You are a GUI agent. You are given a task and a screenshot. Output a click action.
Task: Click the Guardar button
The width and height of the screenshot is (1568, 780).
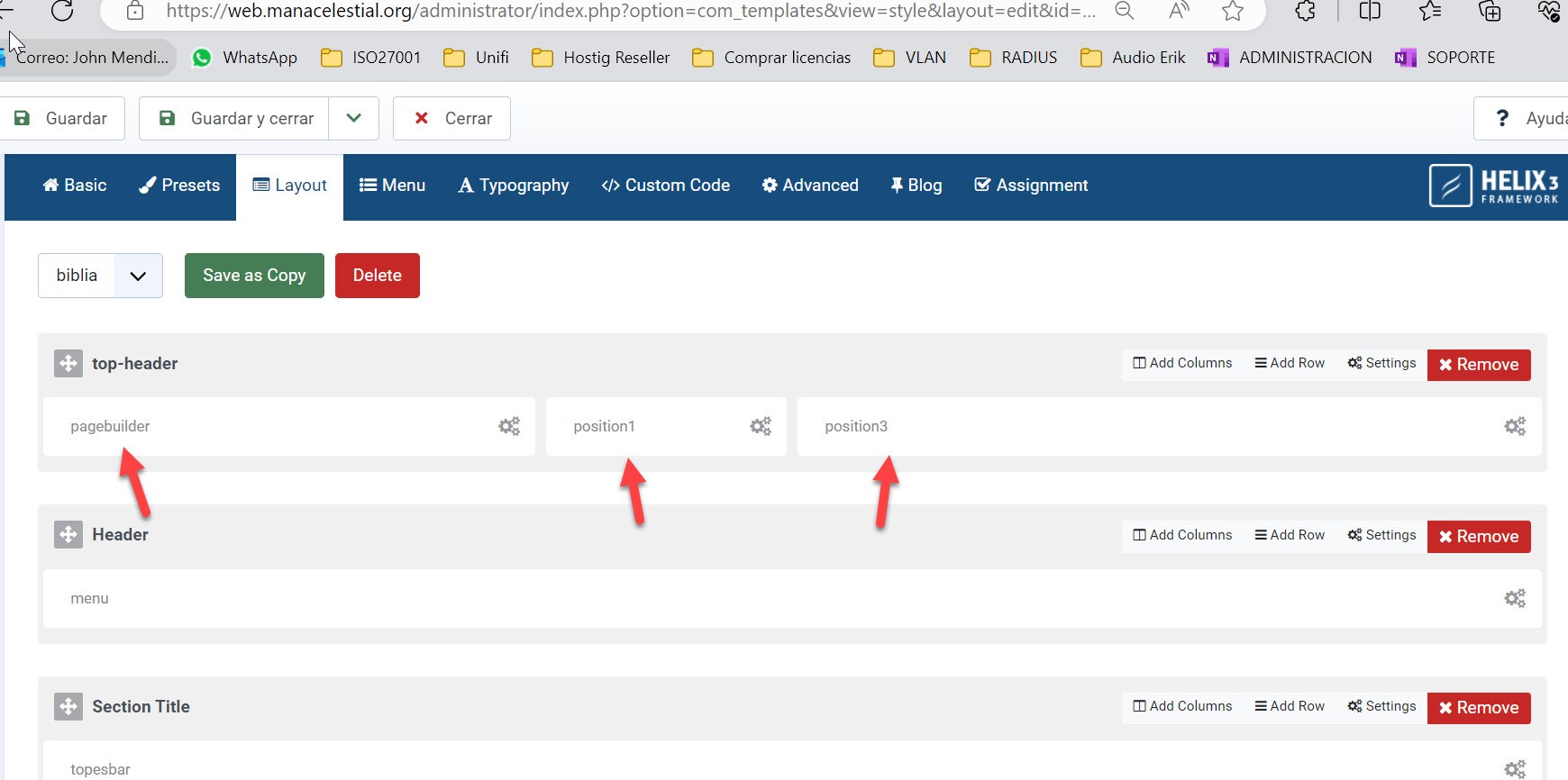[61, 119]
